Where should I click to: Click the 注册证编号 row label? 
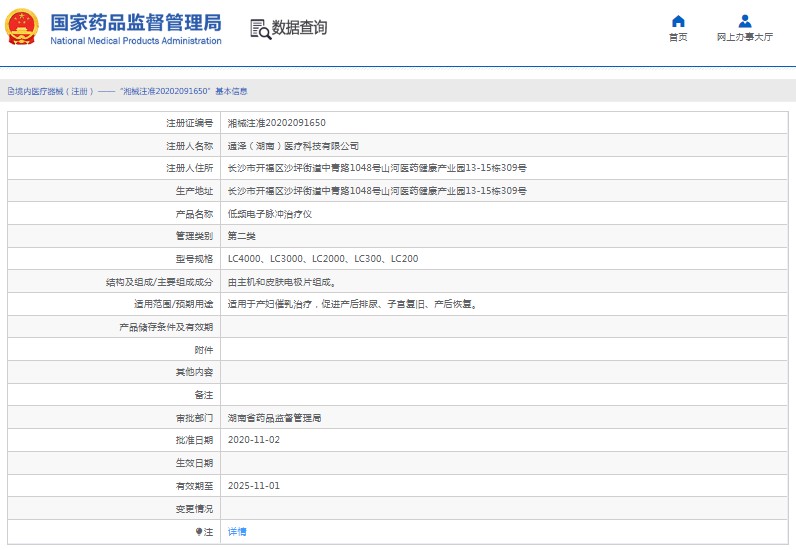(190, 123)
